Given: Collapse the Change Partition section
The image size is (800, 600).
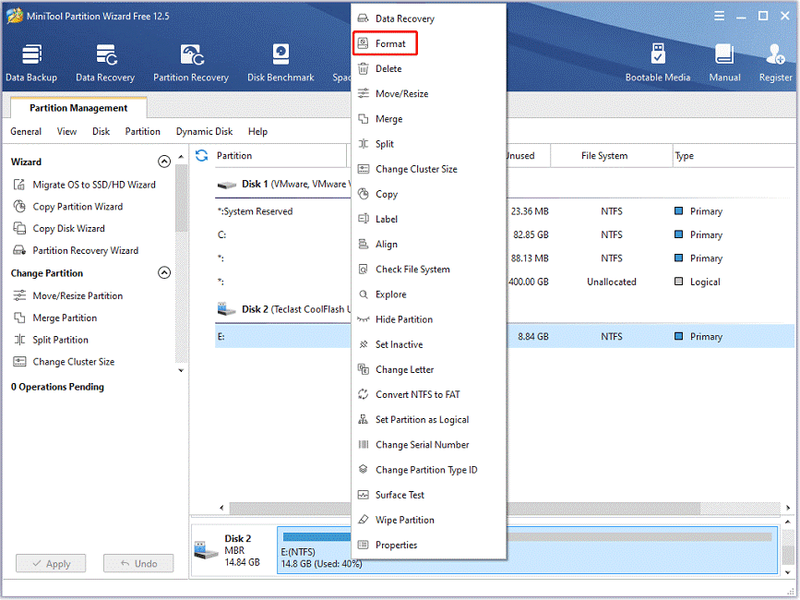Looking at the screenshot, I should coord(164,273).
